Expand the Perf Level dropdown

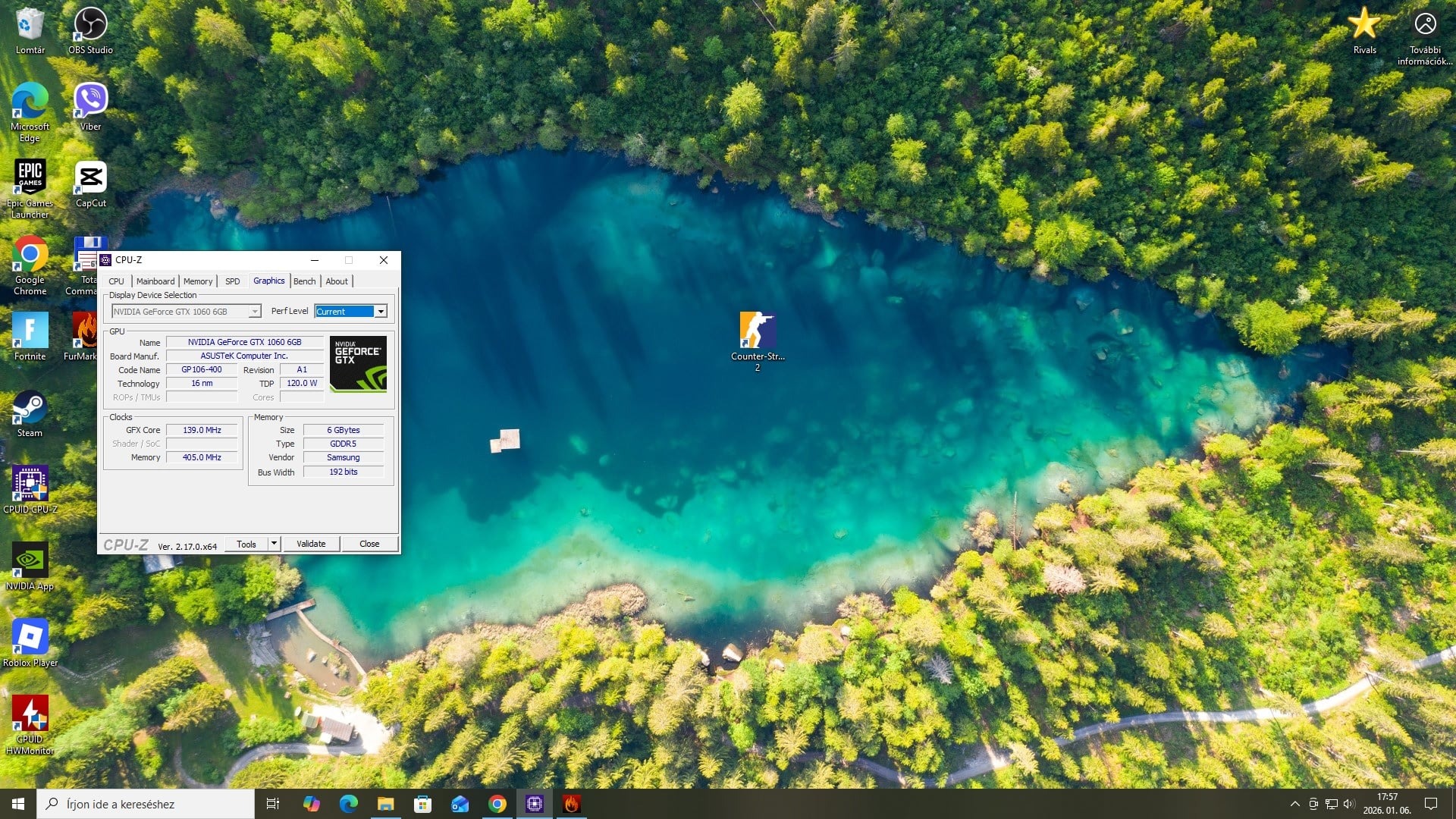(x=381, y=312)
